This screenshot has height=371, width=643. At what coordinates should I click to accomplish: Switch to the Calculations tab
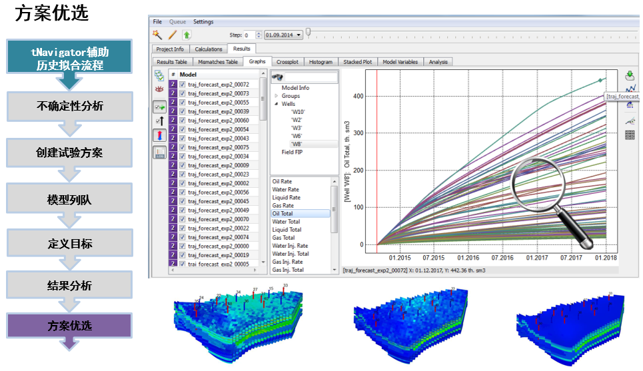[208, 49]
